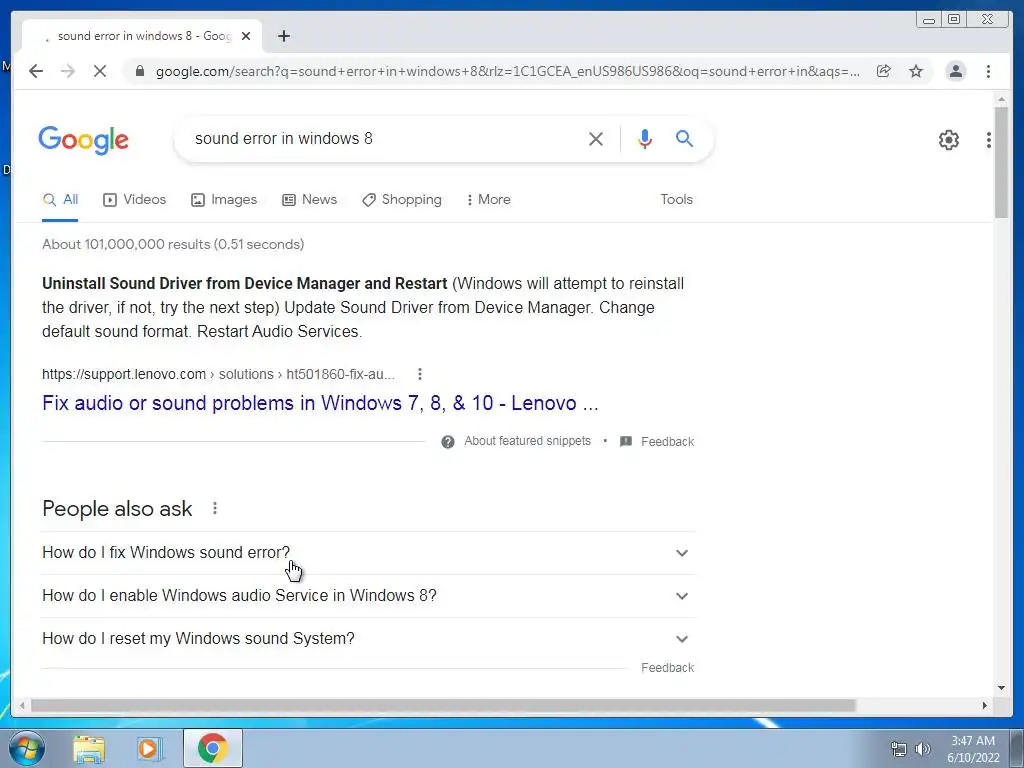Click 'About featured snippets' link
1024x768 pixels.
coord(527,441)
